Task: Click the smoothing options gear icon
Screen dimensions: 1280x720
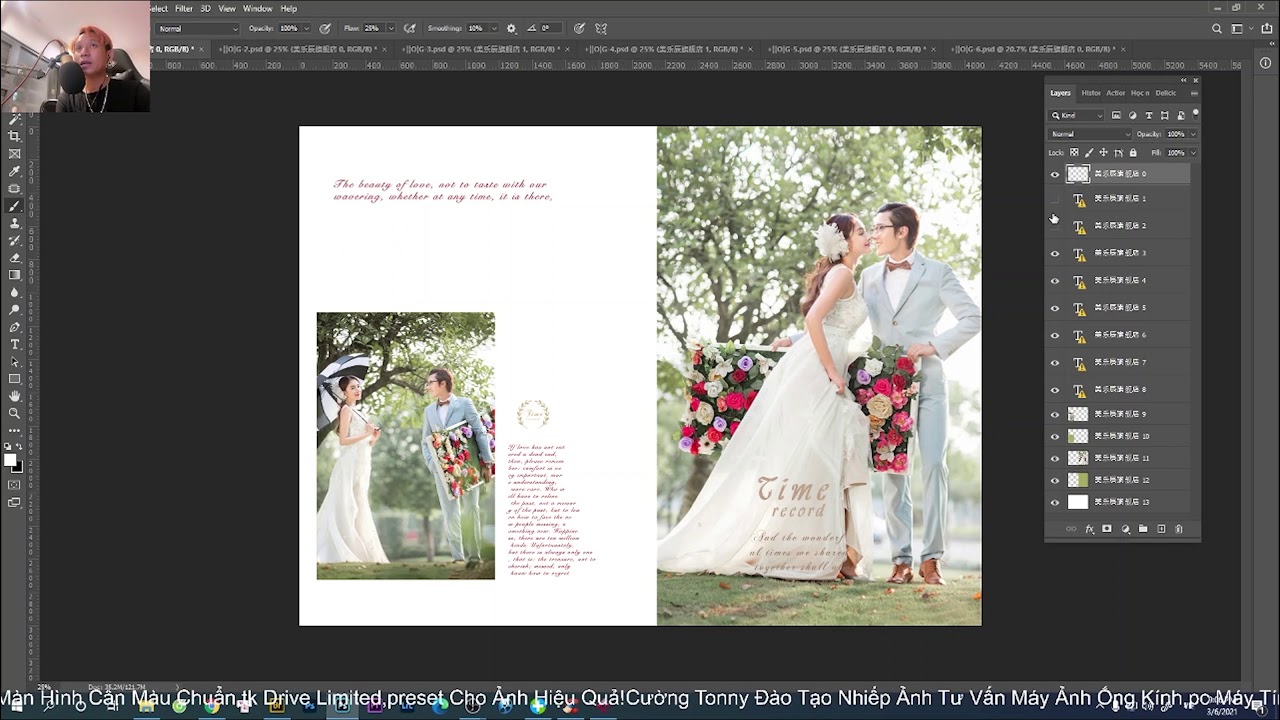Action: (x=512, y=29)
